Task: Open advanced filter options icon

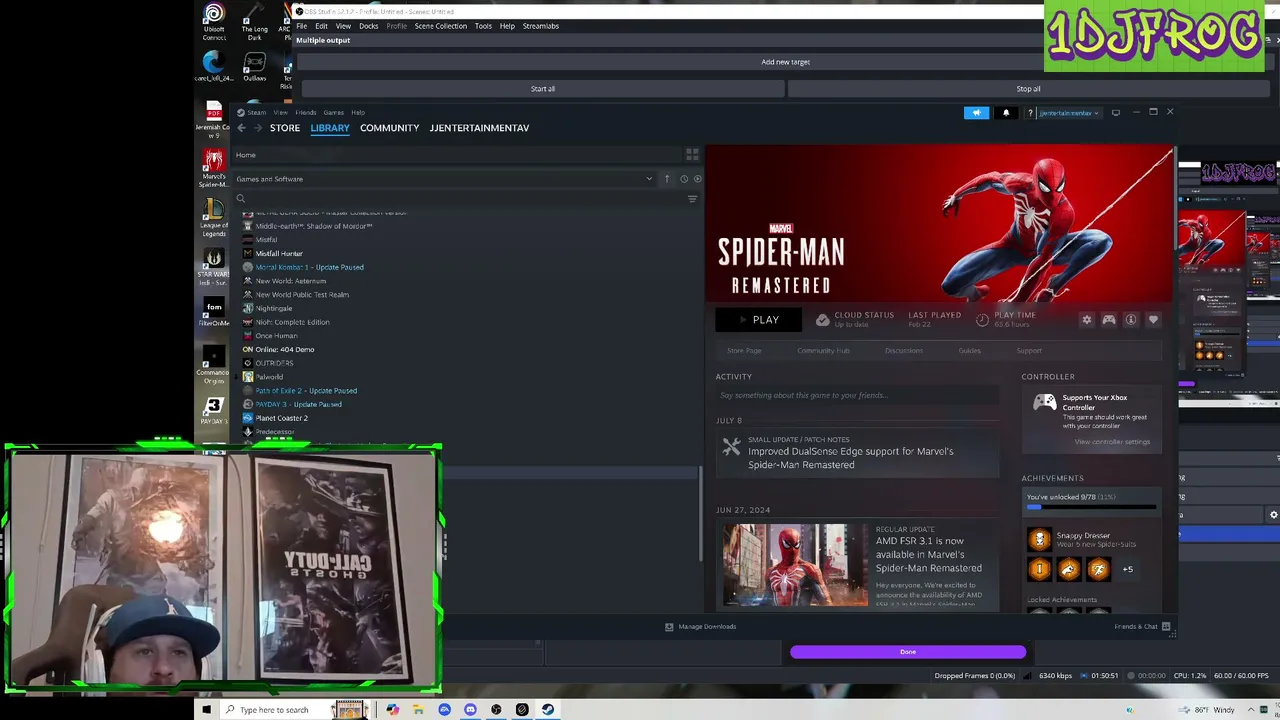Action: pos(692,199)
